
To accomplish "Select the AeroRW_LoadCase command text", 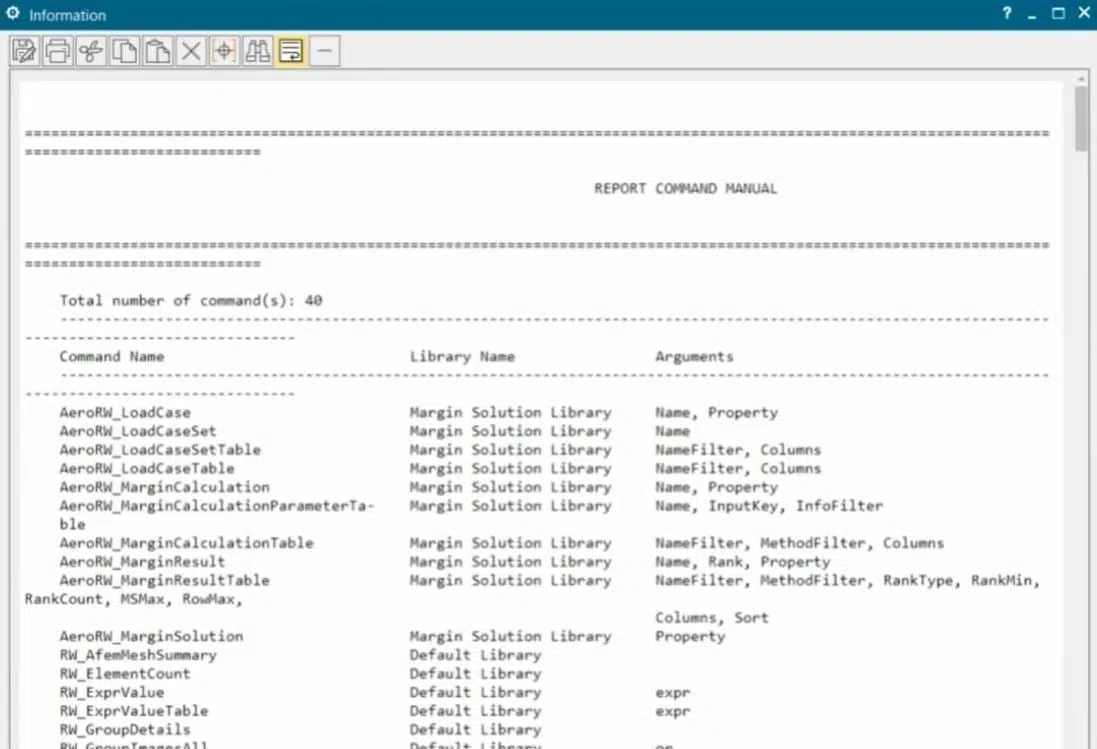I will click(x=125, y=413).
